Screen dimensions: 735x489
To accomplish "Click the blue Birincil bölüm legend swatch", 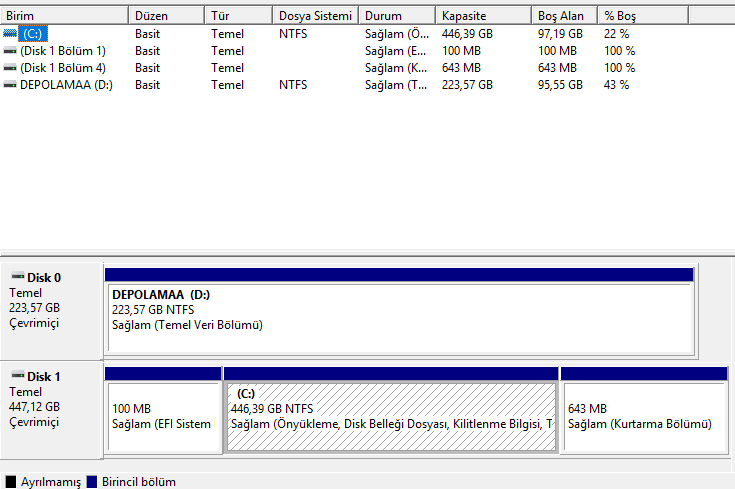I will (x=92, y=482).
